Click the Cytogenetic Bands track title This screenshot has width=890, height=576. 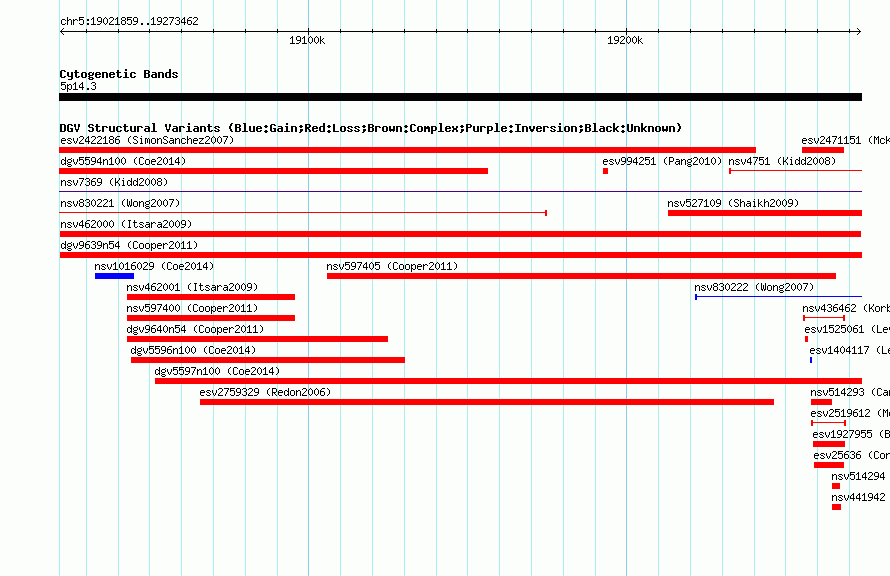click(x=119, y=74)
